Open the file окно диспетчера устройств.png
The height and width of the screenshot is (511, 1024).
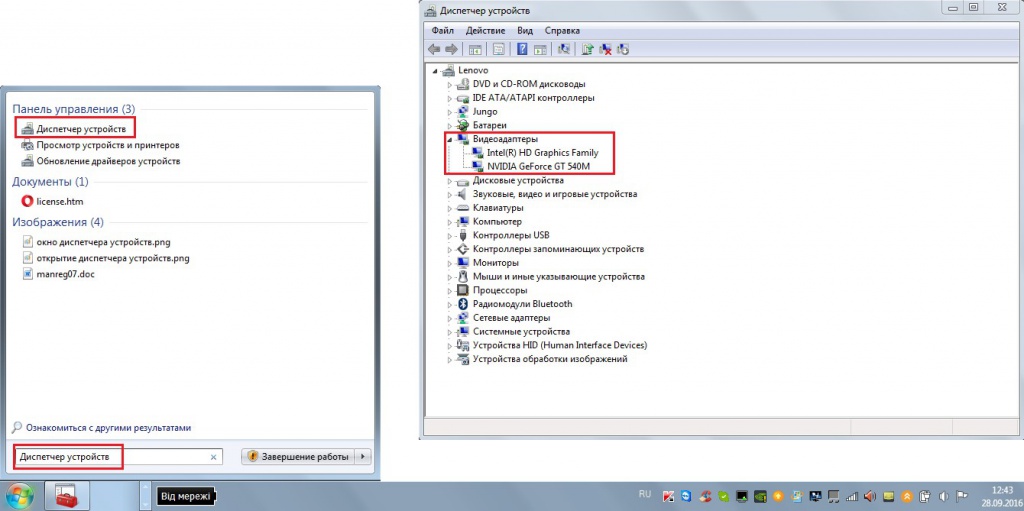coord(103,242)
